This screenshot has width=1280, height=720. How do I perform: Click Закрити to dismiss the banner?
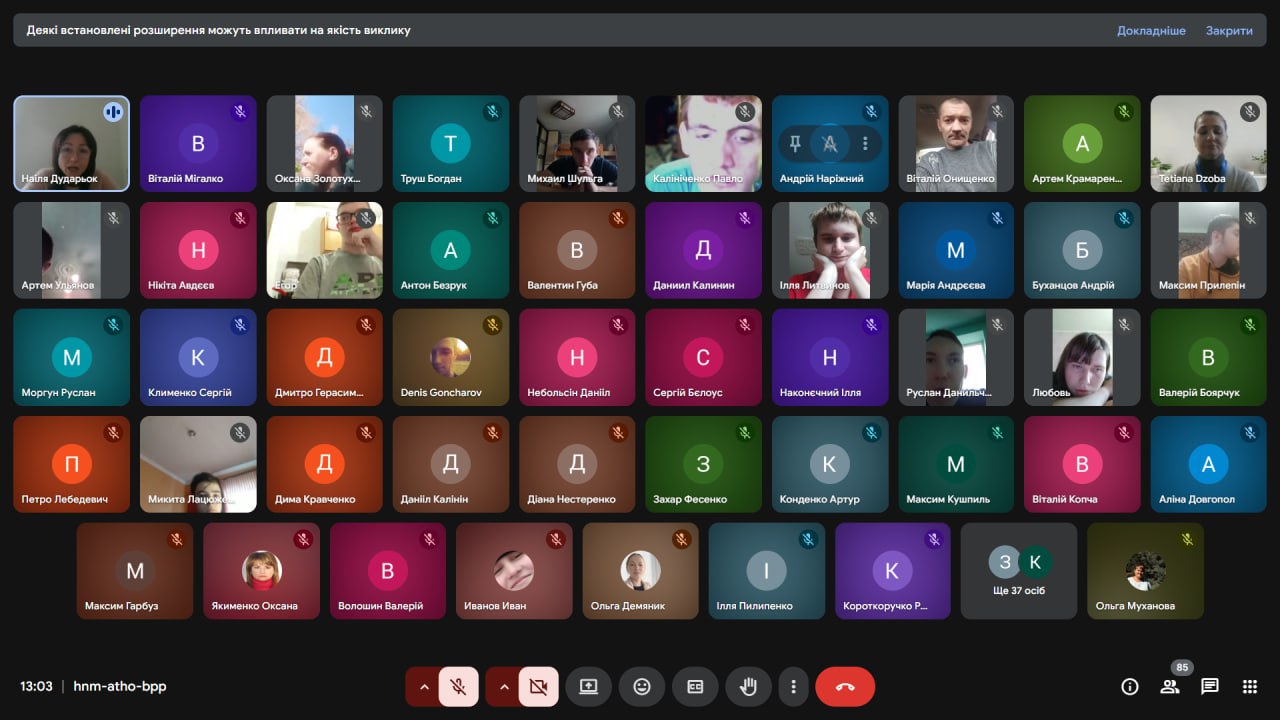[1229, 31]
